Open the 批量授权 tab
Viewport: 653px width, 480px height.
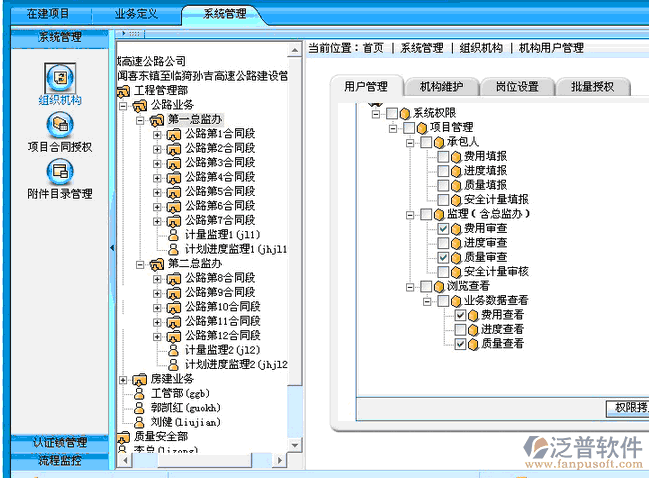(x=593, y=87)
